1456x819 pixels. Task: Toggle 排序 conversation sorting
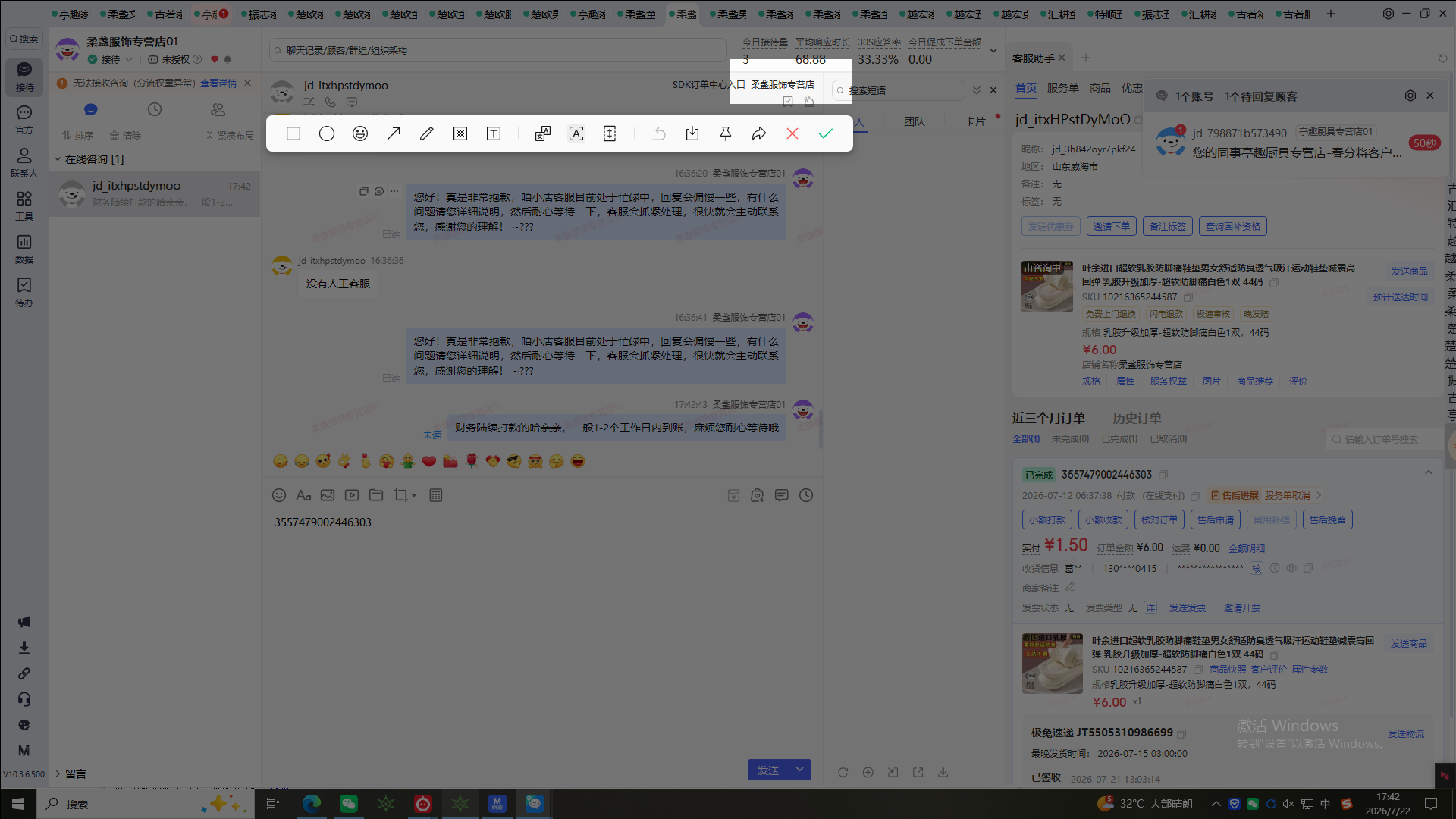(78, 135)
